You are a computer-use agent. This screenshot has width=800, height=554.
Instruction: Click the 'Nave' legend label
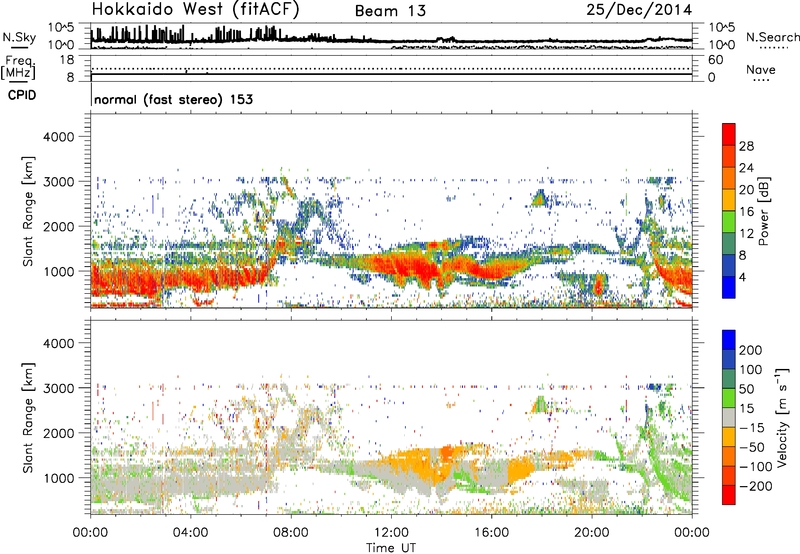click(x=760, y=70)
